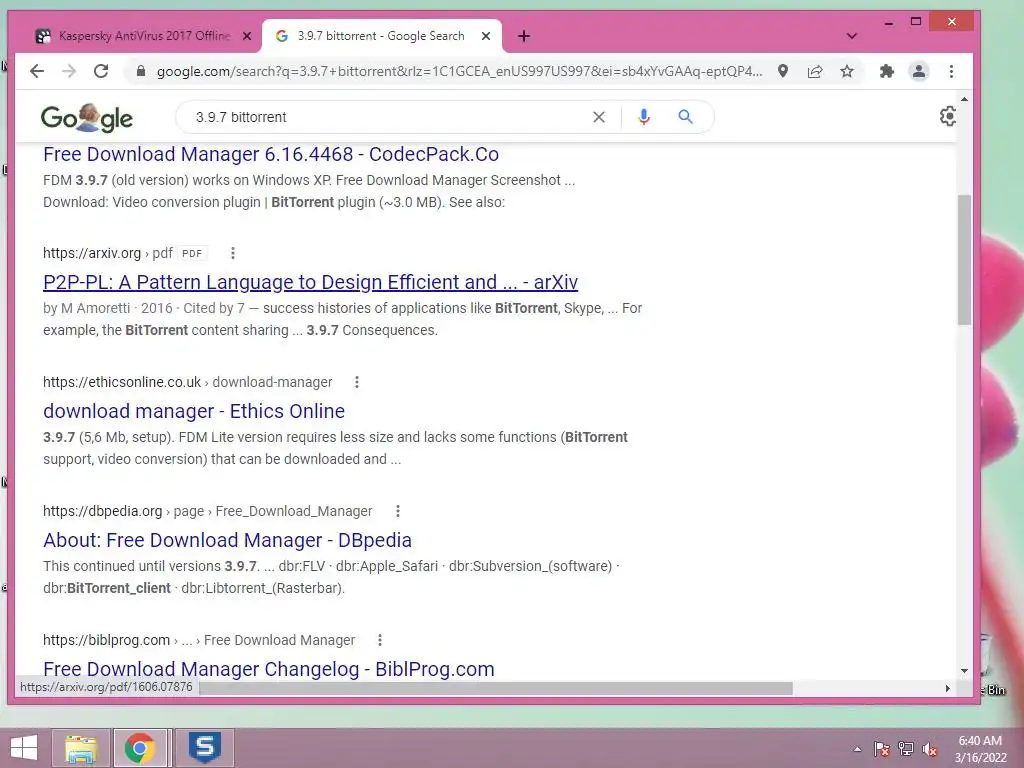Open more options for arxiv.org result
1024x768 pixels.
(x=232, y=253)
